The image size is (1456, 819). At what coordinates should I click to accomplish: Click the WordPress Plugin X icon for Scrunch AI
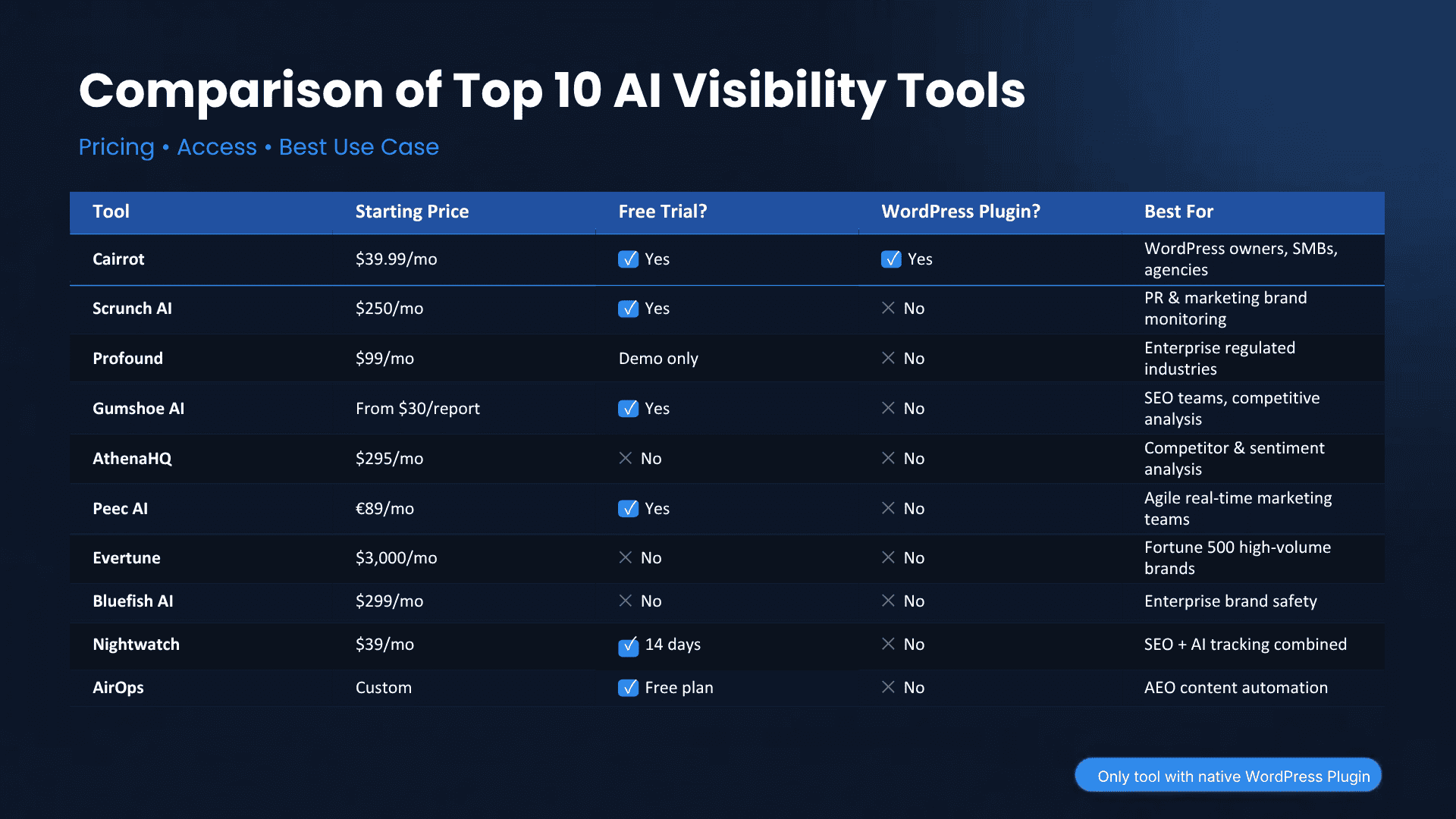pyautogui.click(x=888, y=308)
